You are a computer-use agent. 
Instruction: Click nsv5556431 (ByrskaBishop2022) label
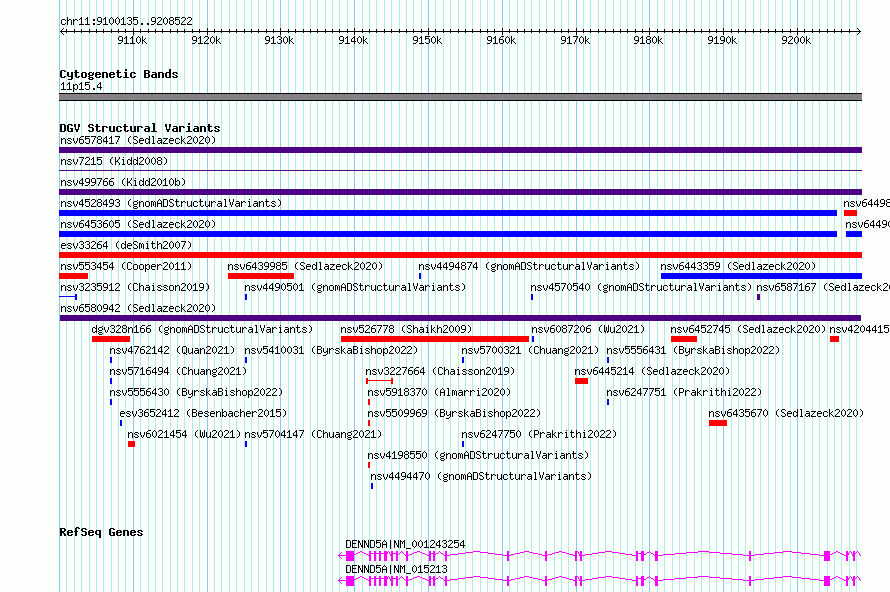coord(693,350)
